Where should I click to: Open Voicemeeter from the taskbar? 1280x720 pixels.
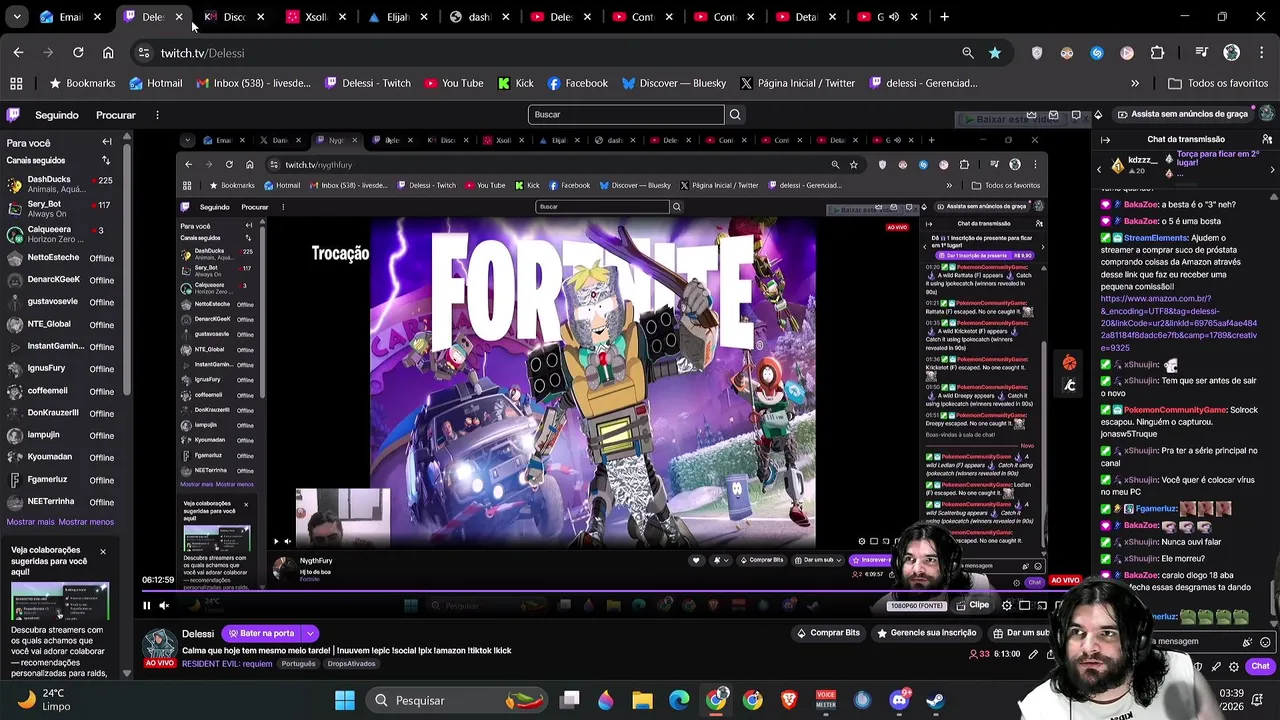click(826, 700)
